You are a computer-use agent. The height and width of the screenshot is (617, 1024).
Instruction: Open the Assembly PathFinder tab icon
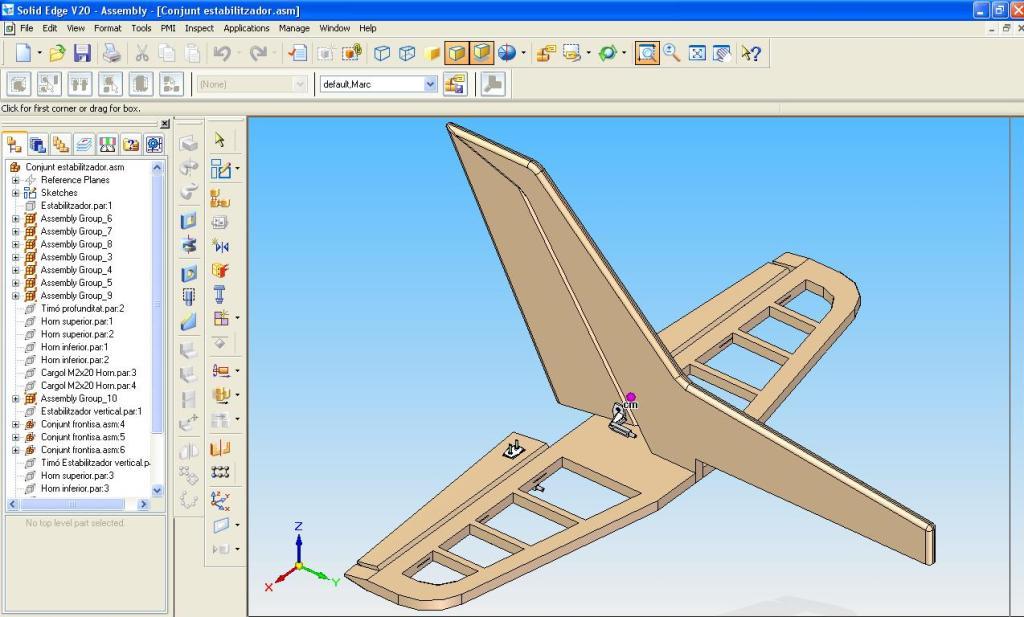pyautogui.click(x=15, y=144)
